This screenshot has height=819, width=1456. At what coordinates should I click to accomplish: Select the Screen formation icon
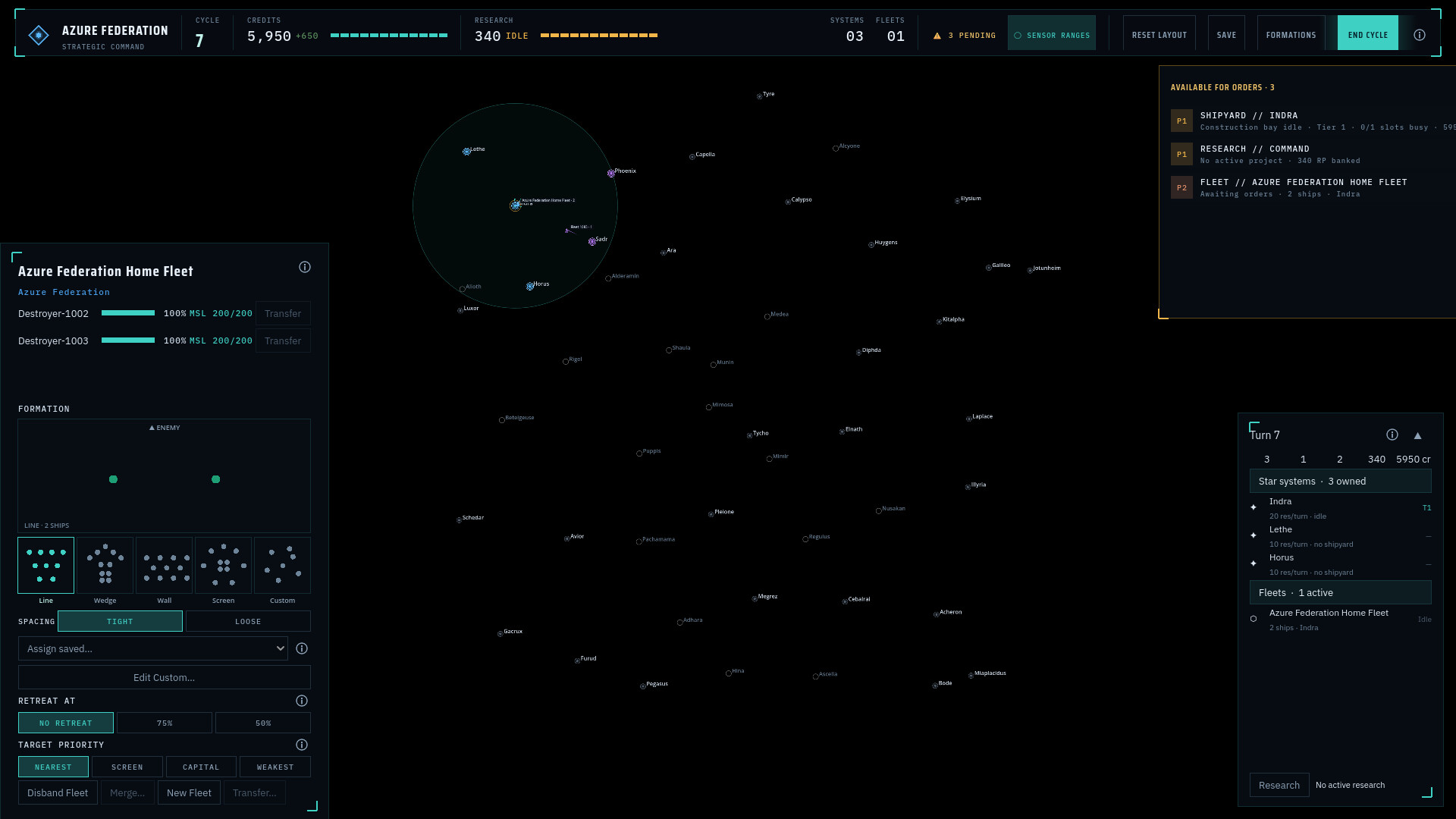(x=224, y=565)
